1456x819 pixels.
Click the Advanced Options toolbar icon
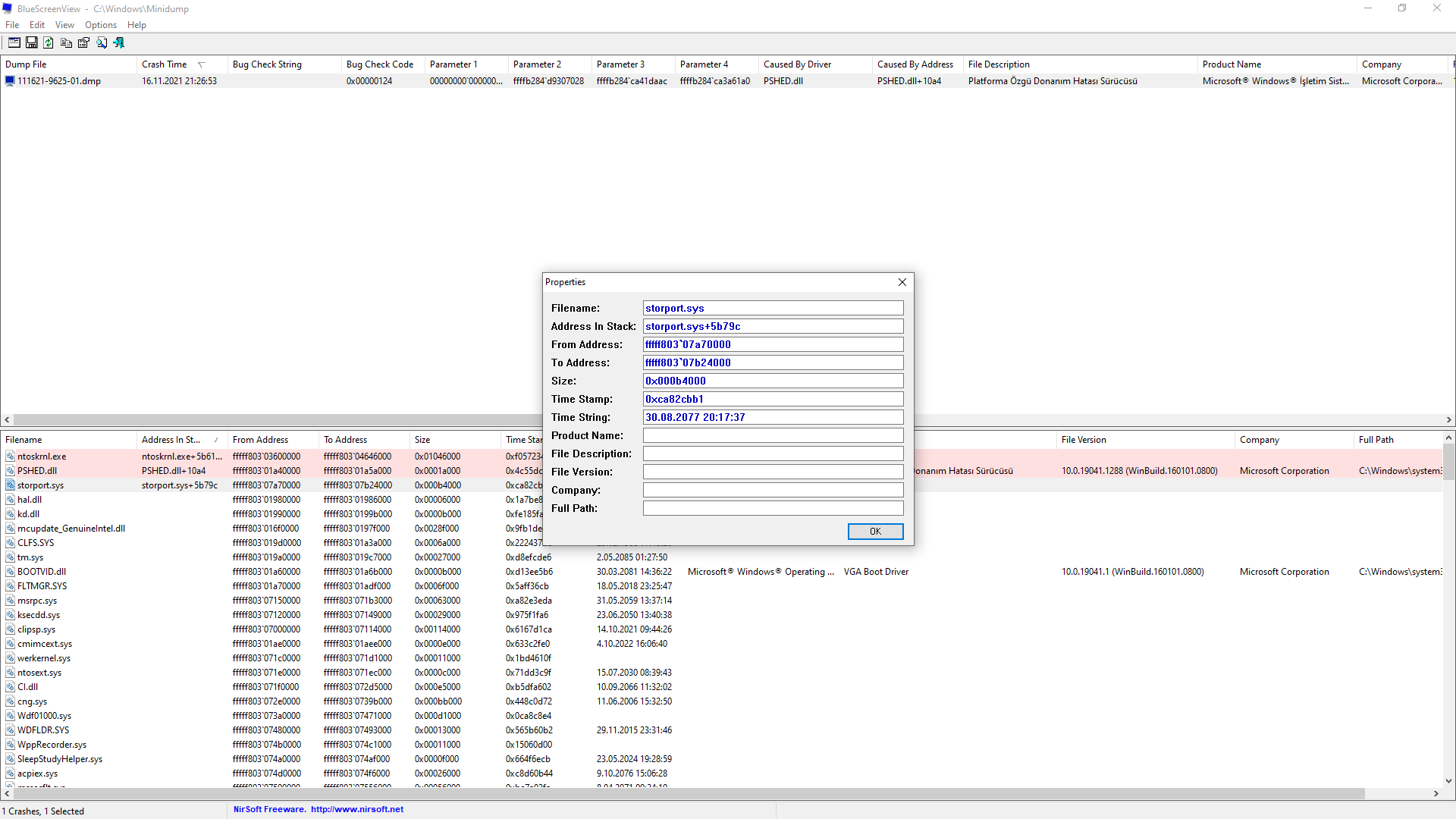(14, 43)
